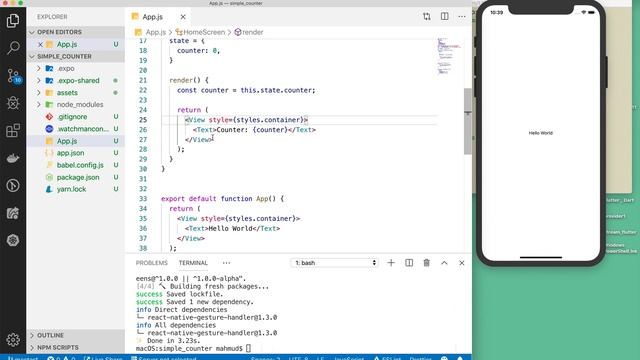Maximize the panel with chevron up
Image resolution: width=640 pixels, height=360 pixels.
coord(444,263)
